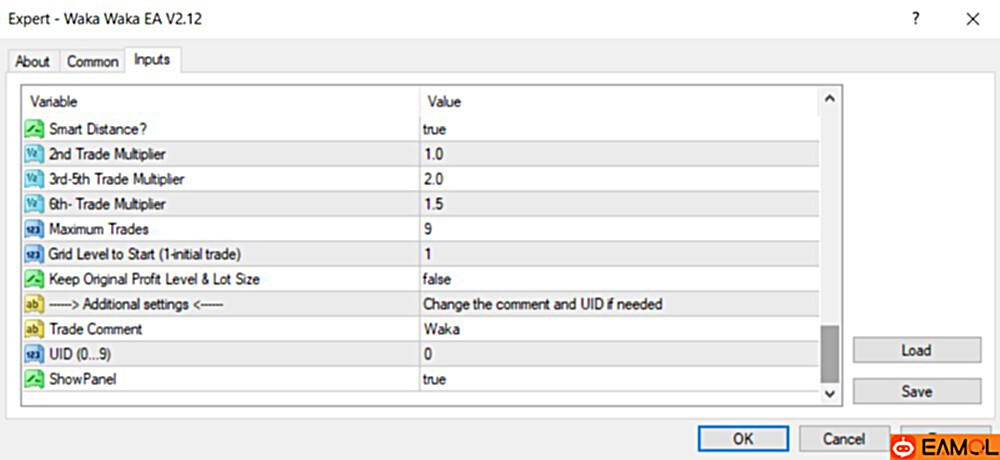Click Keep Original Profit Level & Lot Size name
The image size is (1000, 460).
point(154,279)
